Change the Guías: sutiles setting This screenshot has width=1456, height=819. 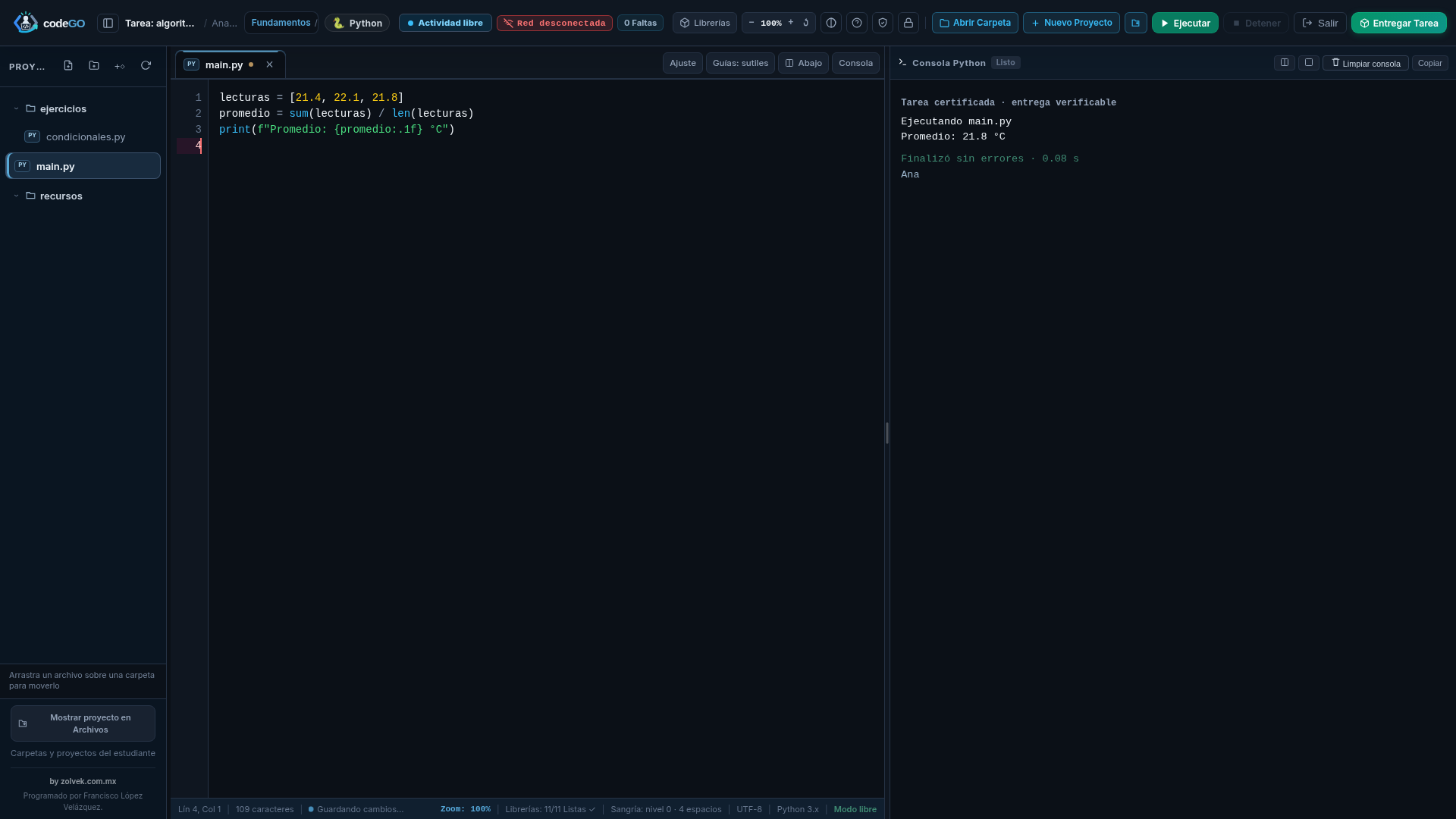click(740, 63)
